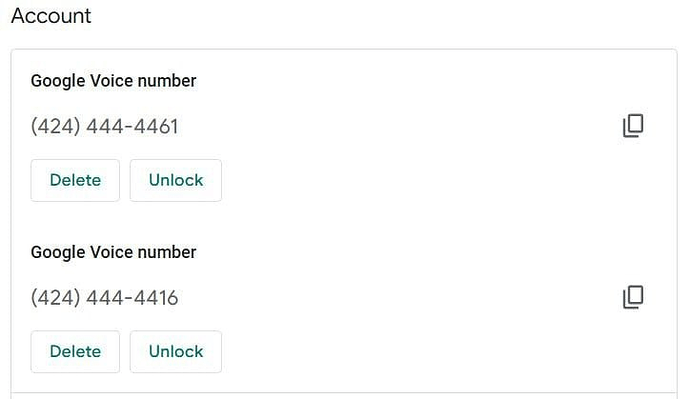Screen dimensions: 690x399
Task: Delete the number ending in 4416
Action: click(x=75, y=351)
